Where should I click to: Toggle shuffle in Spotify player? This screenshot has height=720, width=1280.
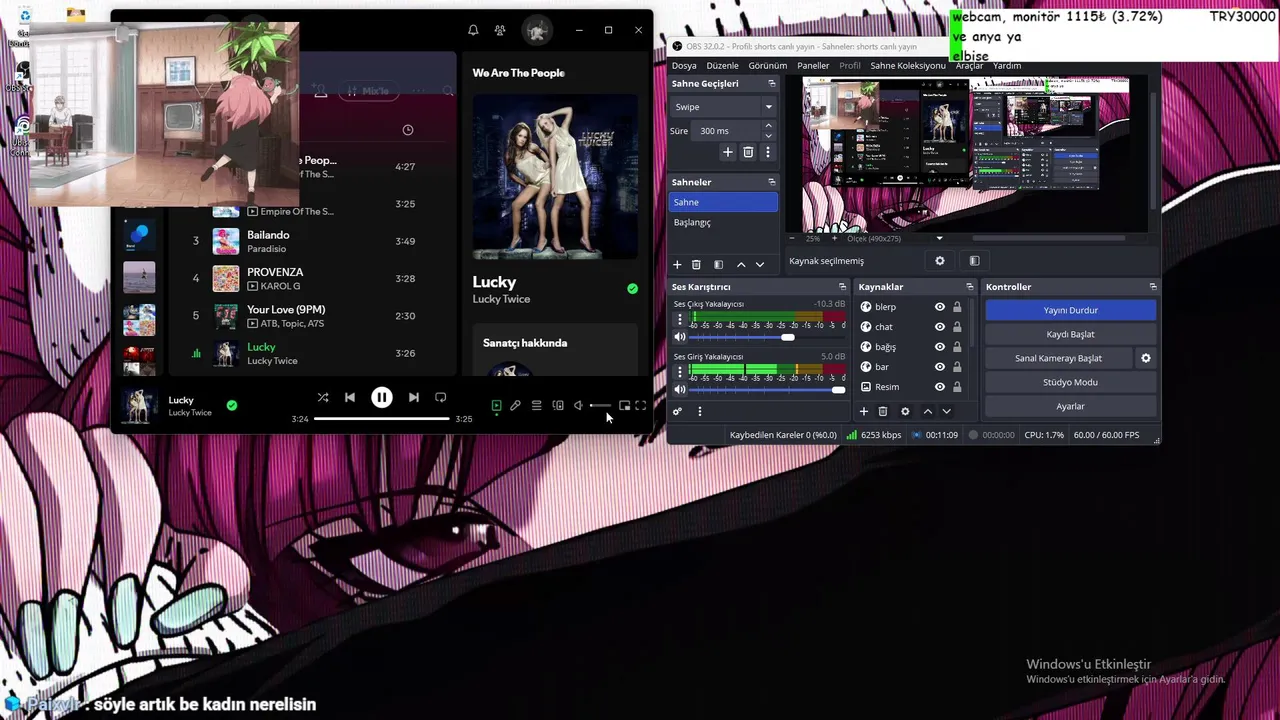click(323, 397)
